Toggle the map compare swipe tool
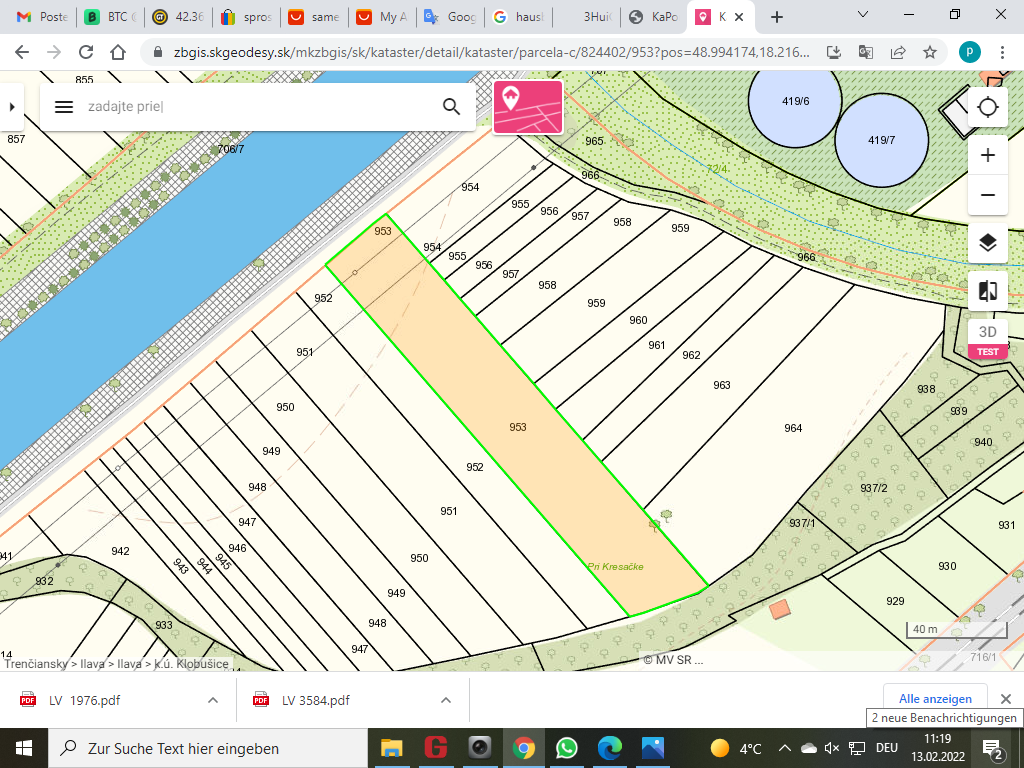 point(988,291)
